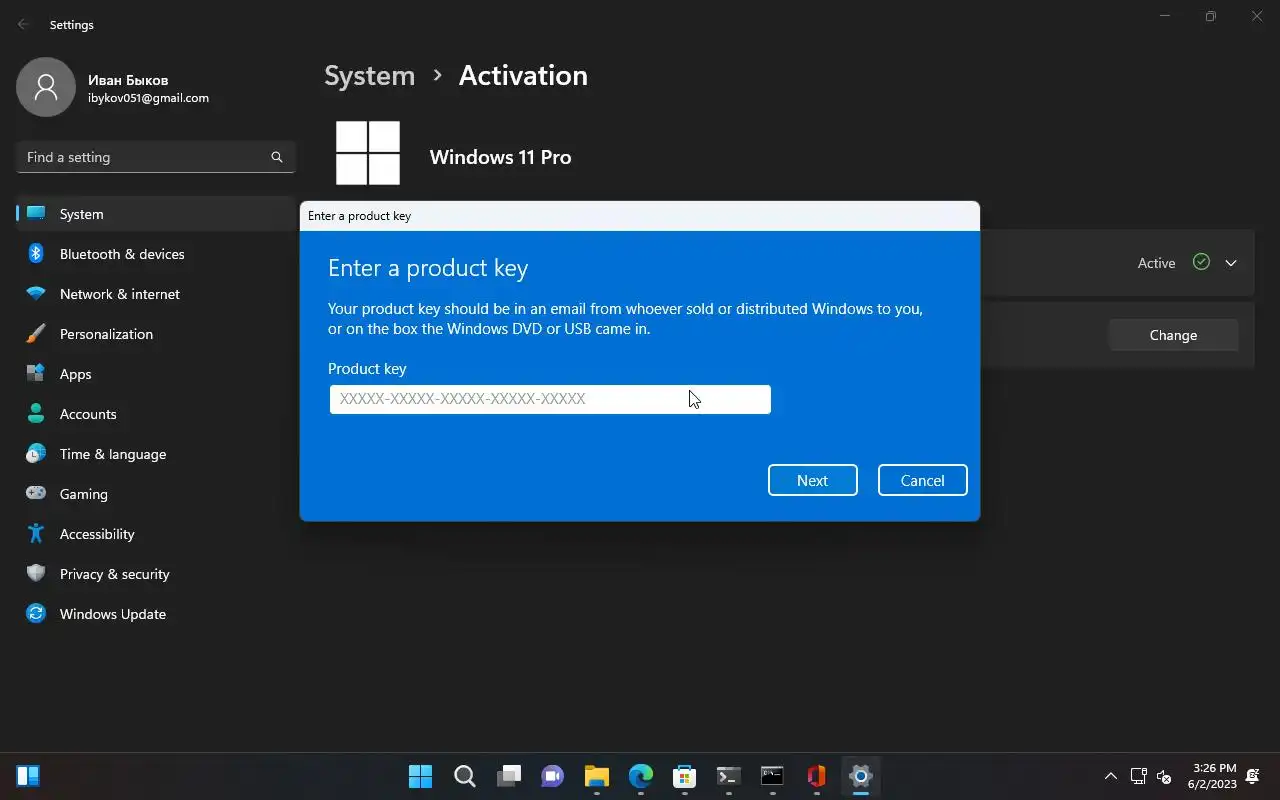Open Gaming settings
1280x800 pixels.
(x=156, y=494)
